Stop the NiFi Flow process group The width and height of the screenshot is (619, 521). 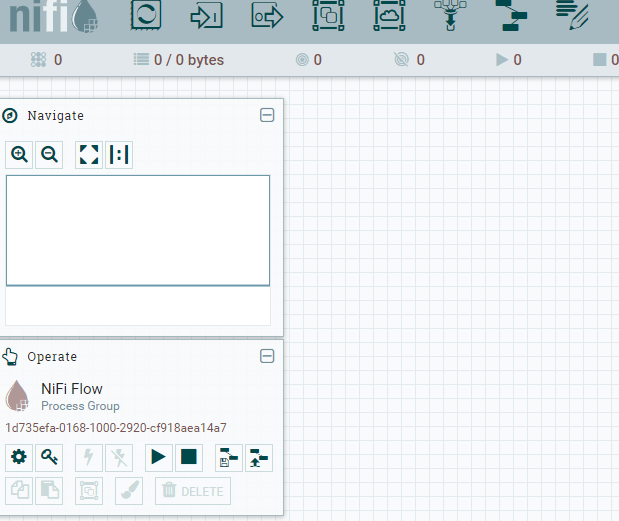(x=188, y=458)
